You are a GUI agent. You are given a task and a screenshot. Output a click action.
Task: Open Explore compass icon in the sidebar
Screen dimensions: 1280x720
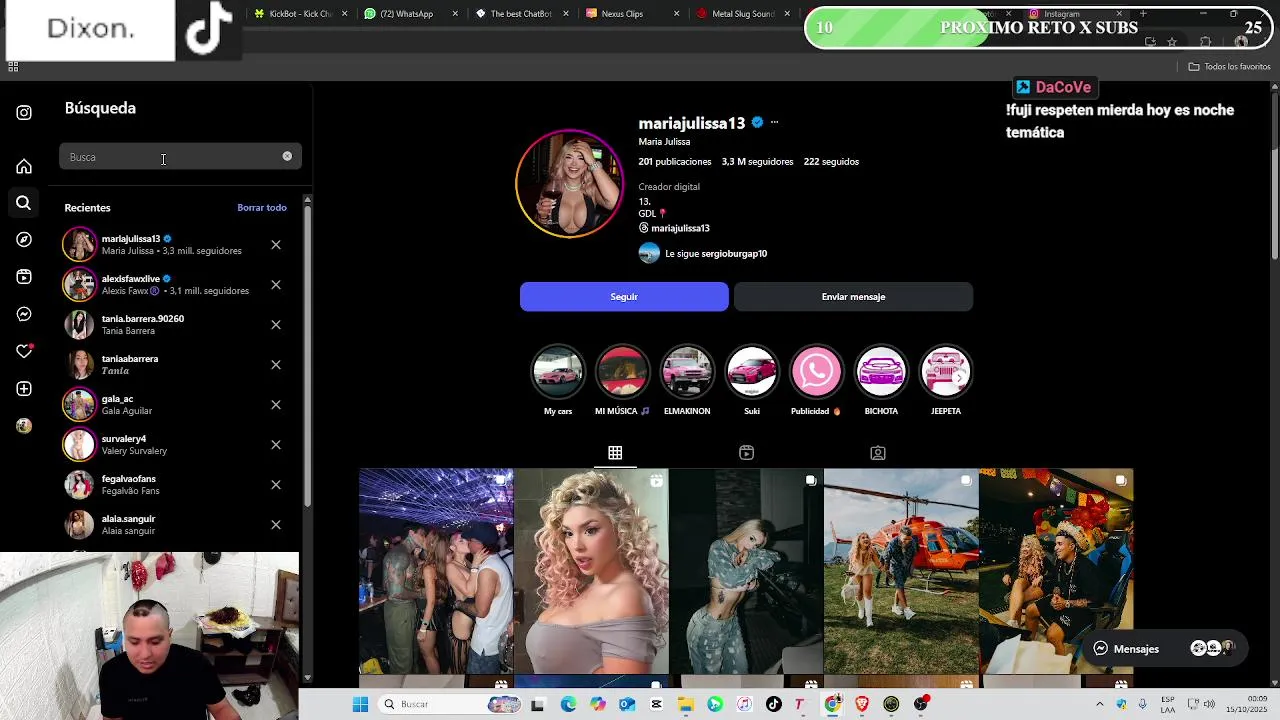[24, 240]
